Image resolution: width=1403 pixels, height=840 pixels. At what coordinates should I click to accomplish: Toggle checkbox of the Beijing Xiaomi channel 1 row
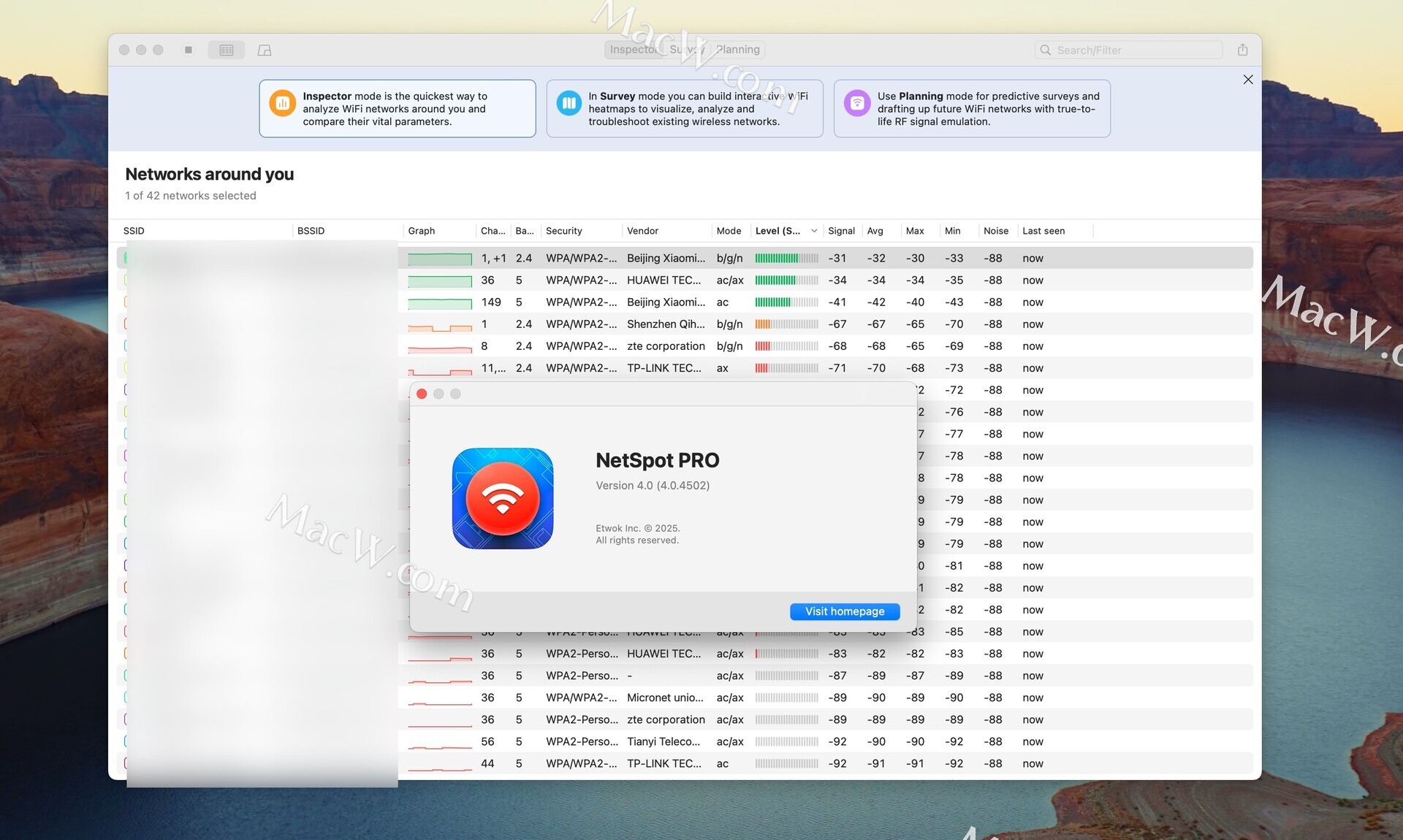[126, 258]
